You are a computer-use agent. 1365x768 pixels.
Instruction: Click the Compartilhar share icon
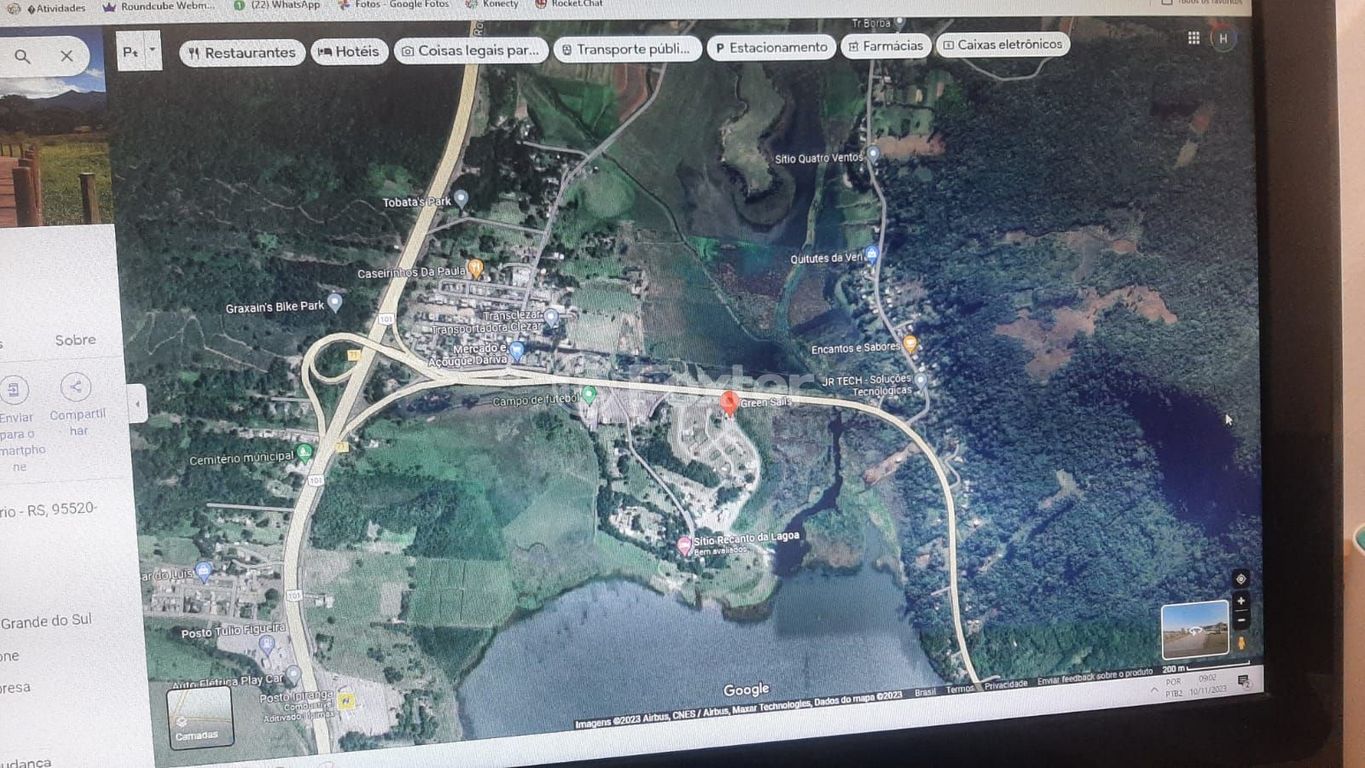point(75,388)
